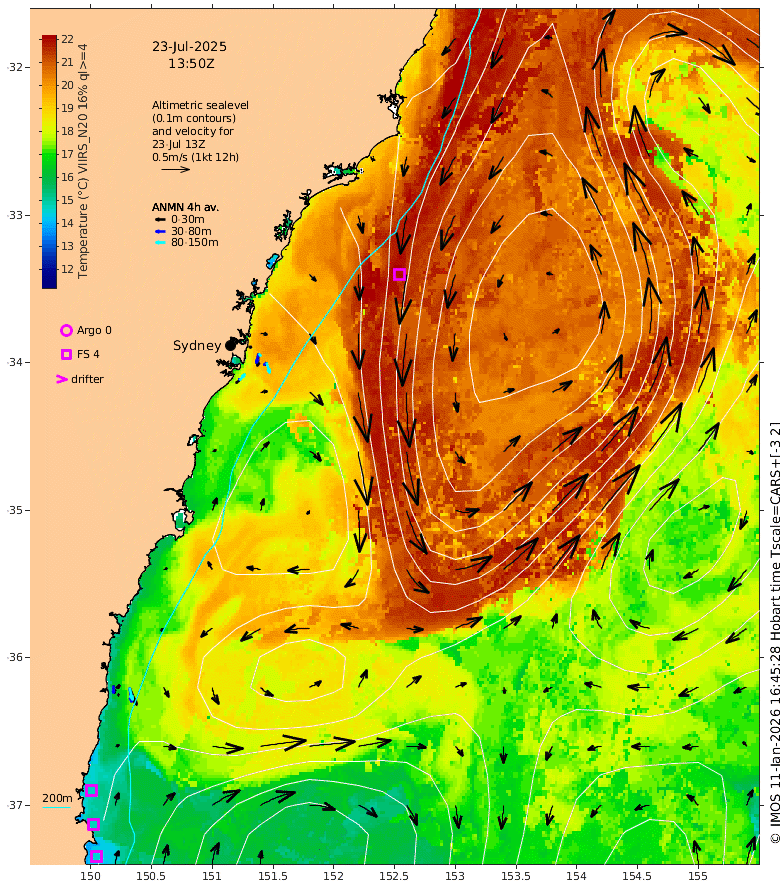780x890 pixels.
Task: Click the -33 latitude axis label
Action: (15, 215)
